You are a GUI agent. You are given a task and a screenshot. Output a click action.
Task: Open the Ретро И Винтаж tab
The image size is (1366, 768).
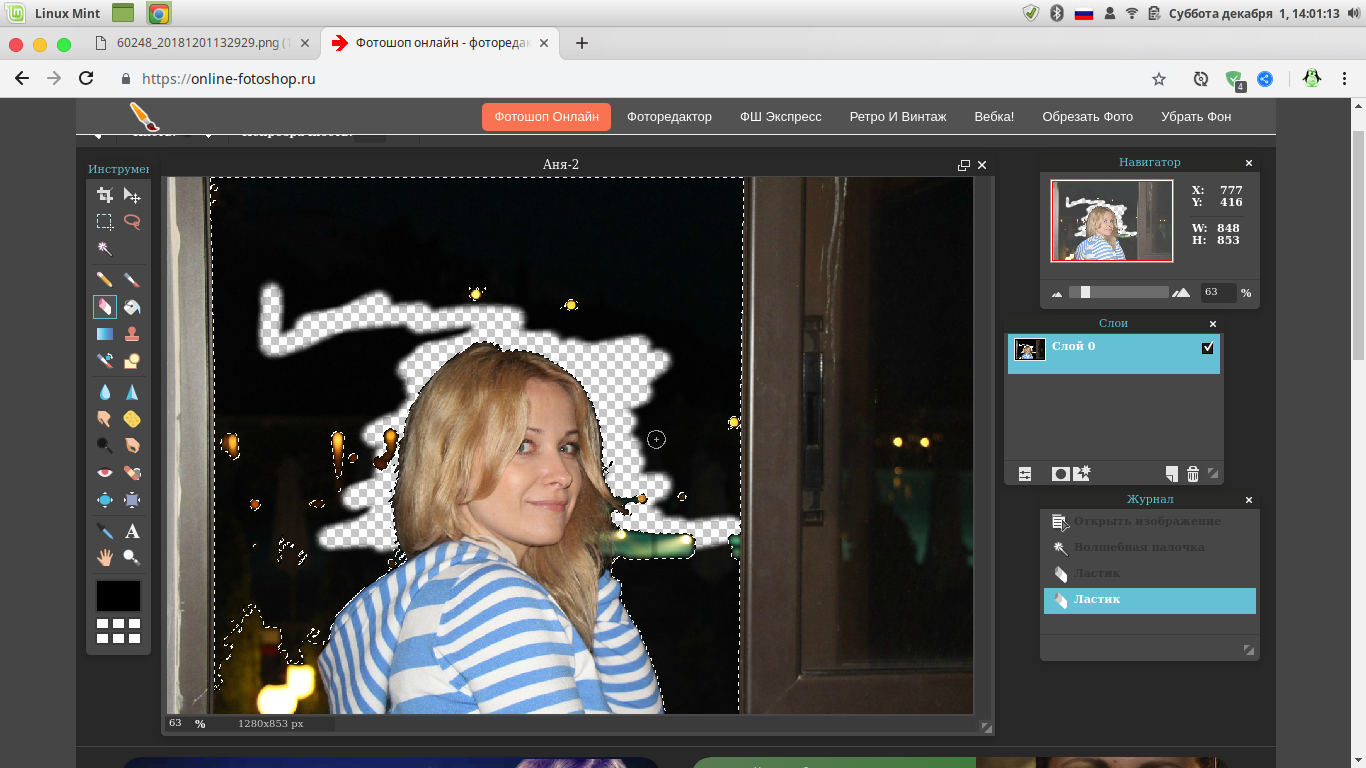click(898, 117)
